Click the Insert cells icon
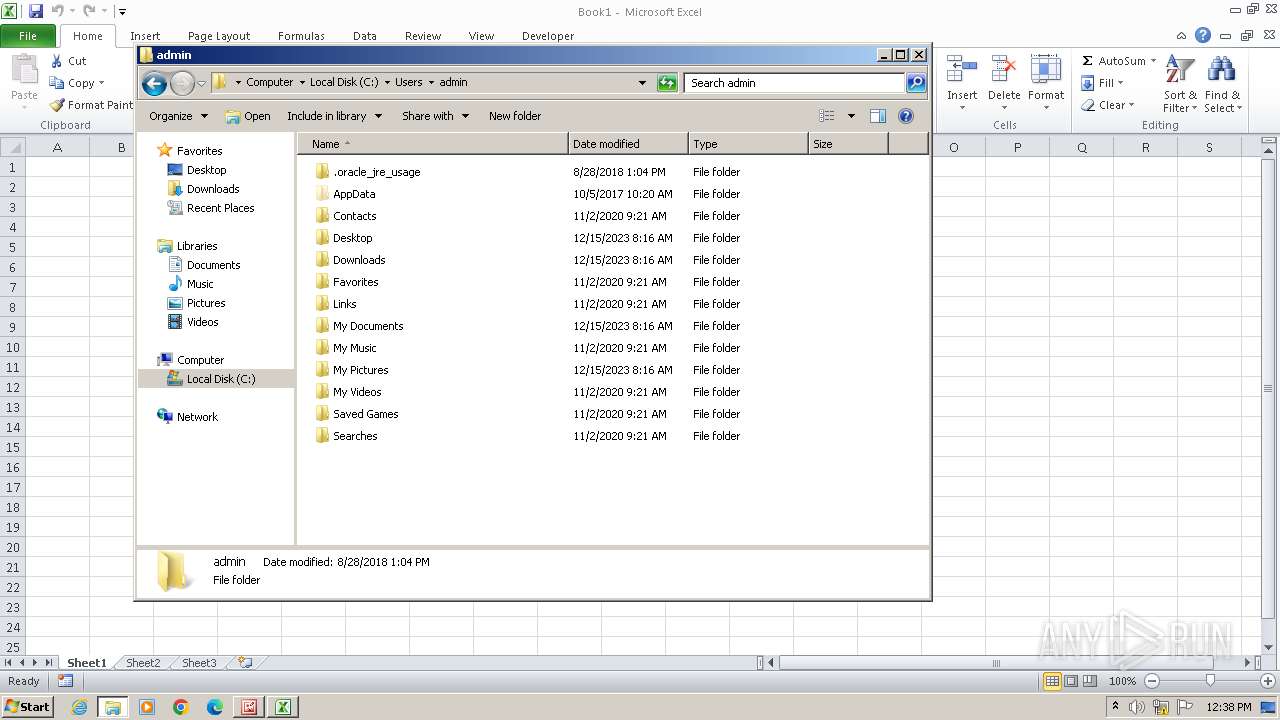The image size is (1280, 720). 962,70
